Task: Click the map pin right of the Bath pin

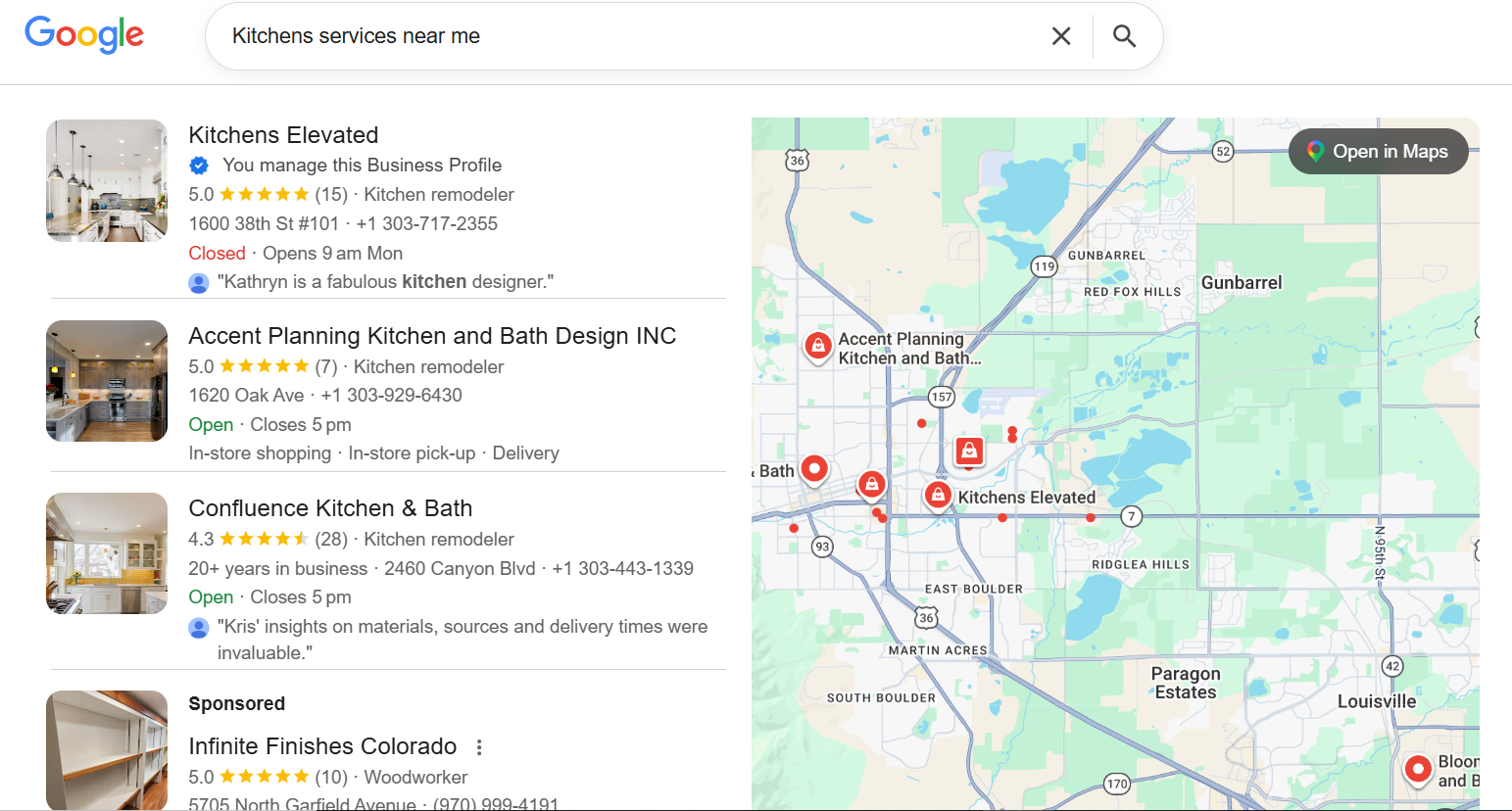Action: tap(871, 484)
